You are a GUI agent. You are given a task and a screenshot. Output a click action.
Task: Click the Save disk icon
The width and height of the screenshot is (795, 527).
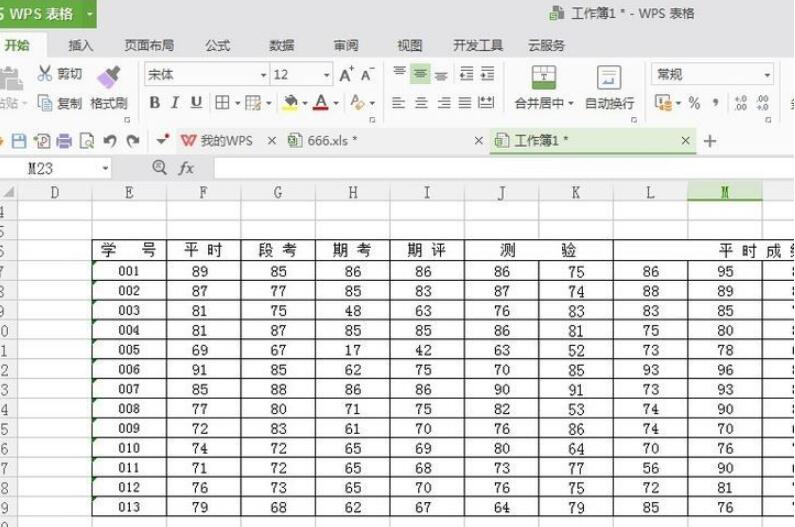pyautogui.click(x=19, y=140)
